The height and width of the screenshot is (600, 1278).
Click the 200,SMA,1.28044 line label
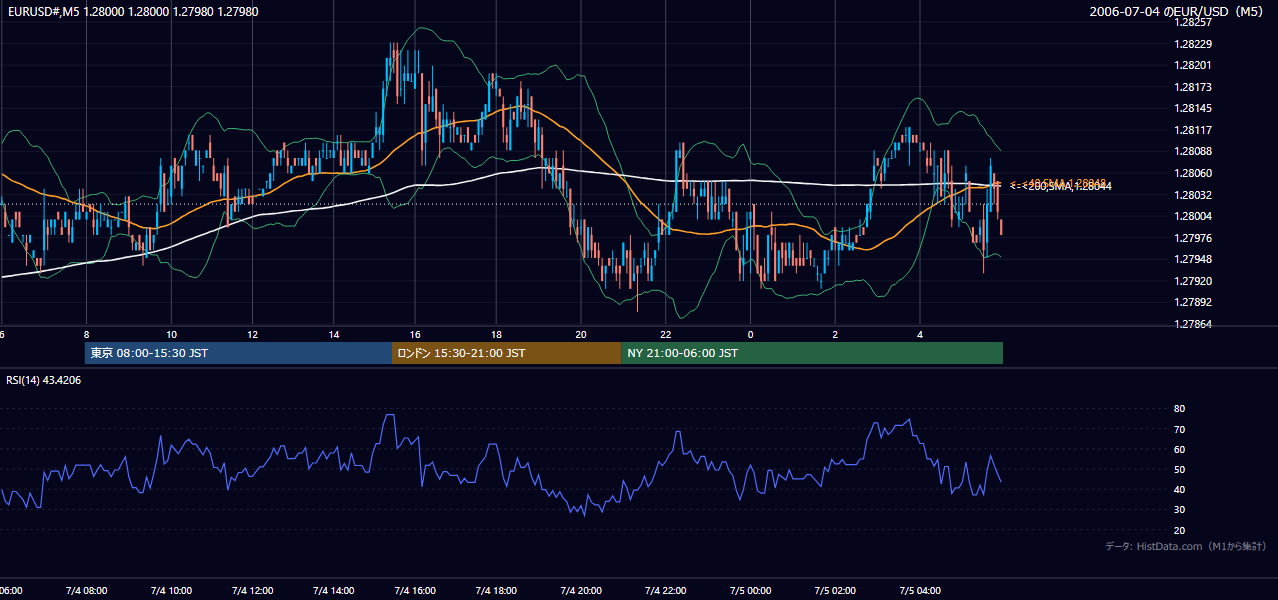1069,186
